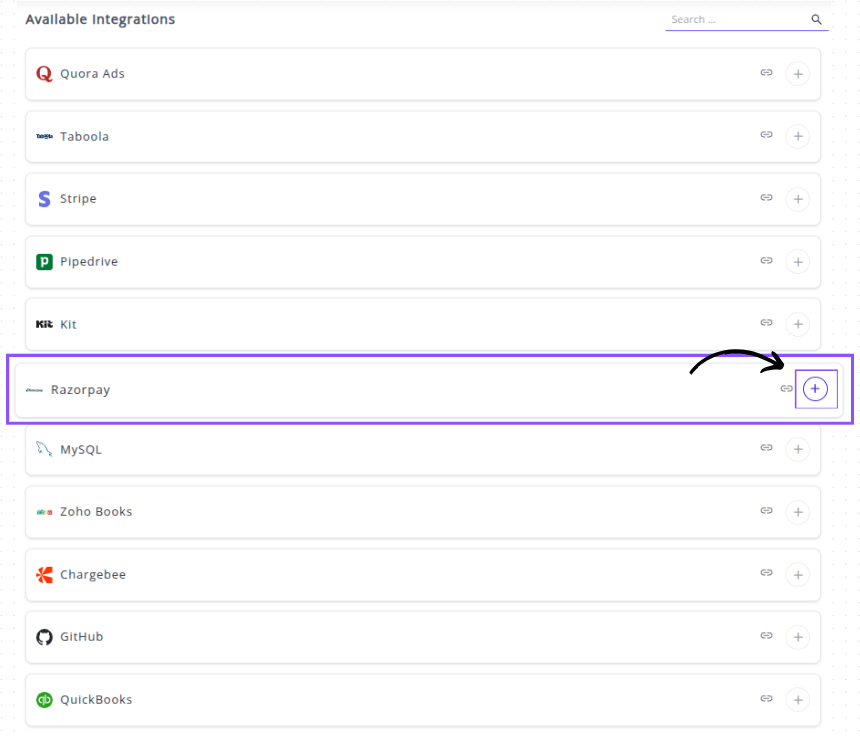Select the Chargebee row label
The height and width of the screenshot is (736, 860).
93,575
